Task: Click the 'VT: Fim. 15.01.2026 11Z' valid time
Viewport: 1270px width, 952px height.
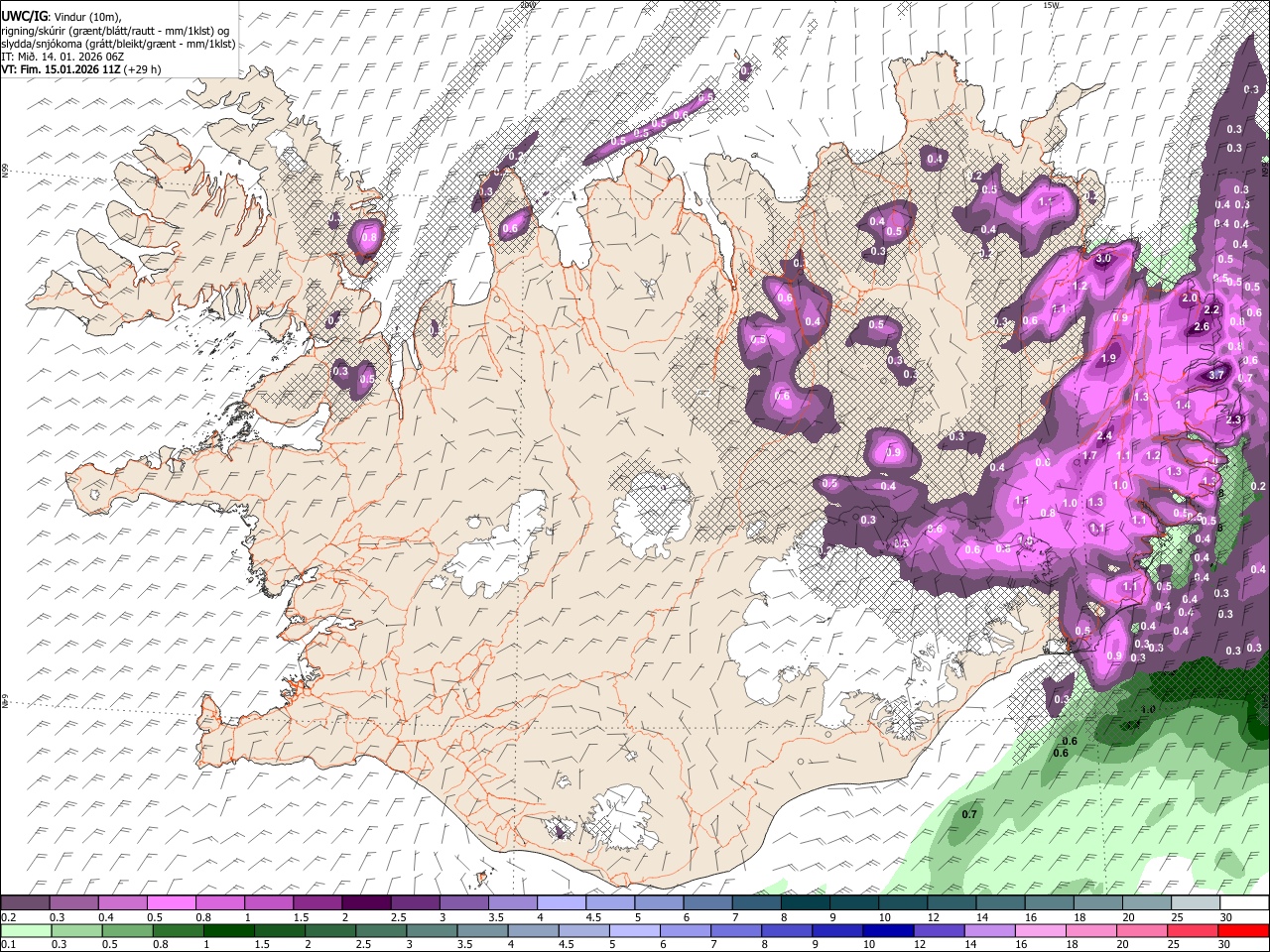Action: [x=61, y=69]
